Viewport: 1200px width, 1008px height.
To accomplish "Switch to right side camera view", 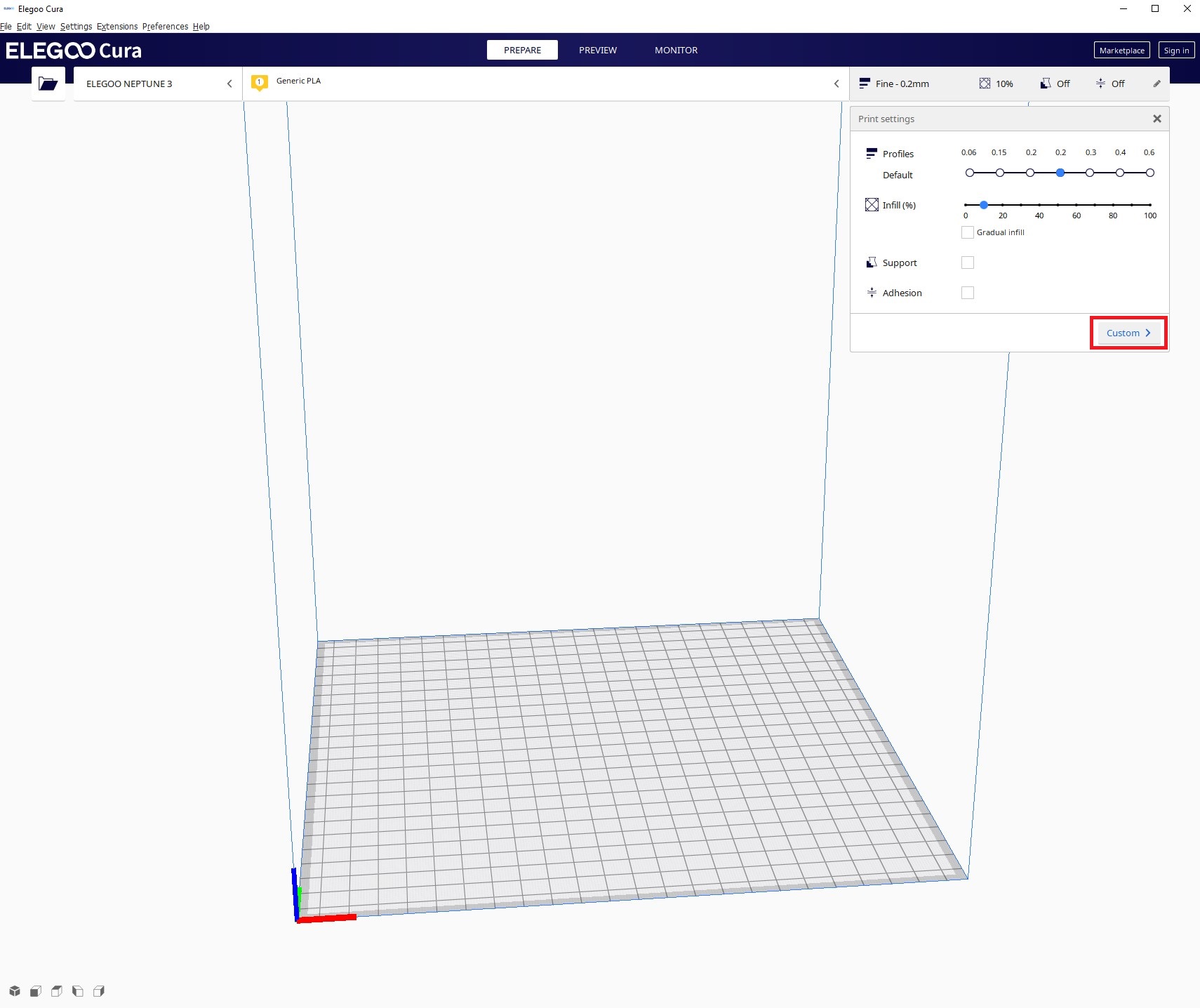I will point(99,991).
